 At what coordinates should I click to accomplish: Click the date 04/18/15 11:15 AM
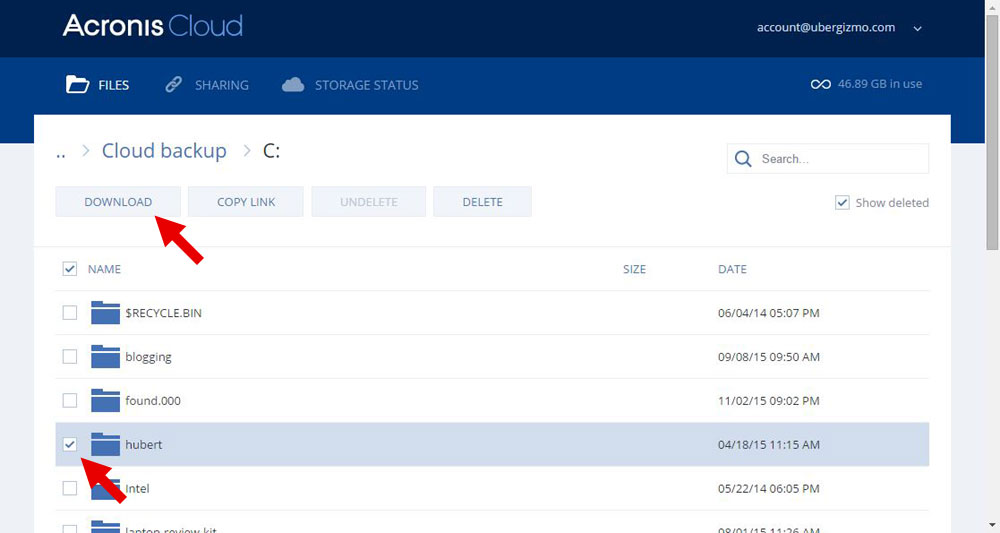tap(768, 445)
